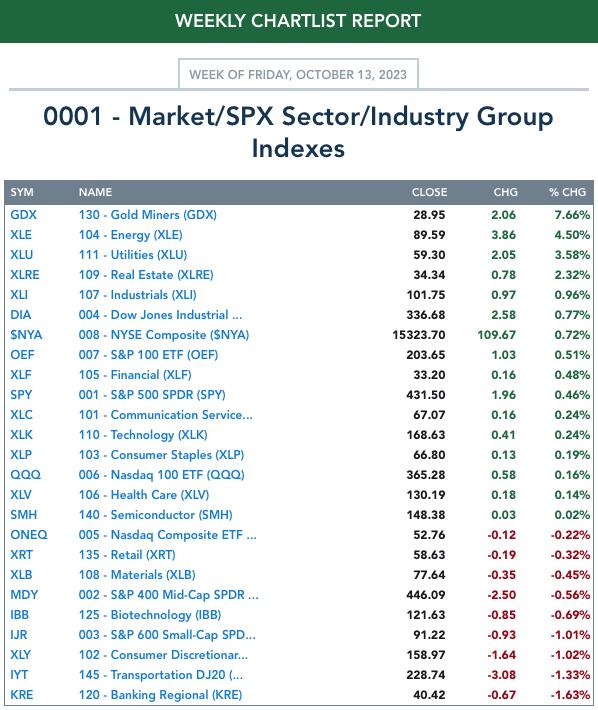The width and height of the screenshot is (598, 710).
Task: Click the % CHG column header
Action: click(567, 192)
